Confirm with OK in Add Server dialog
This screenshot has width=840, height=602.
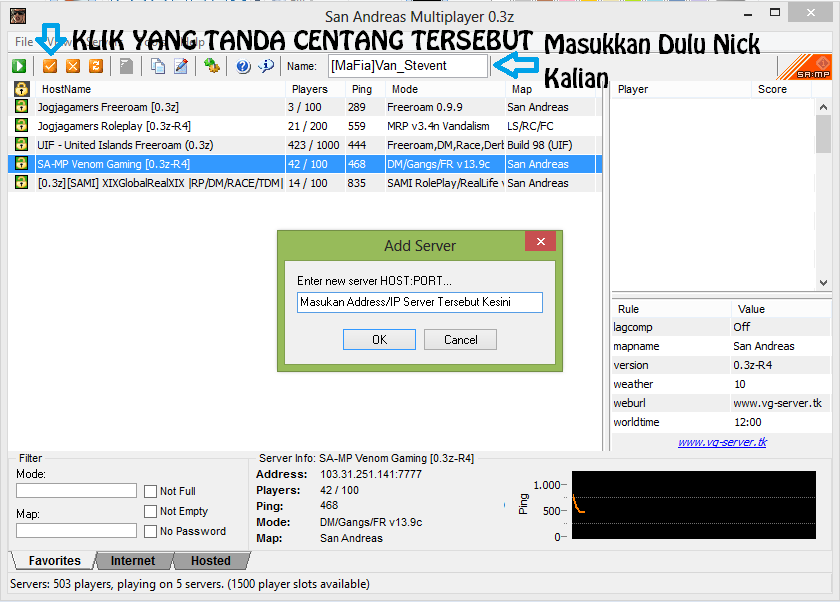pos(379,340)
